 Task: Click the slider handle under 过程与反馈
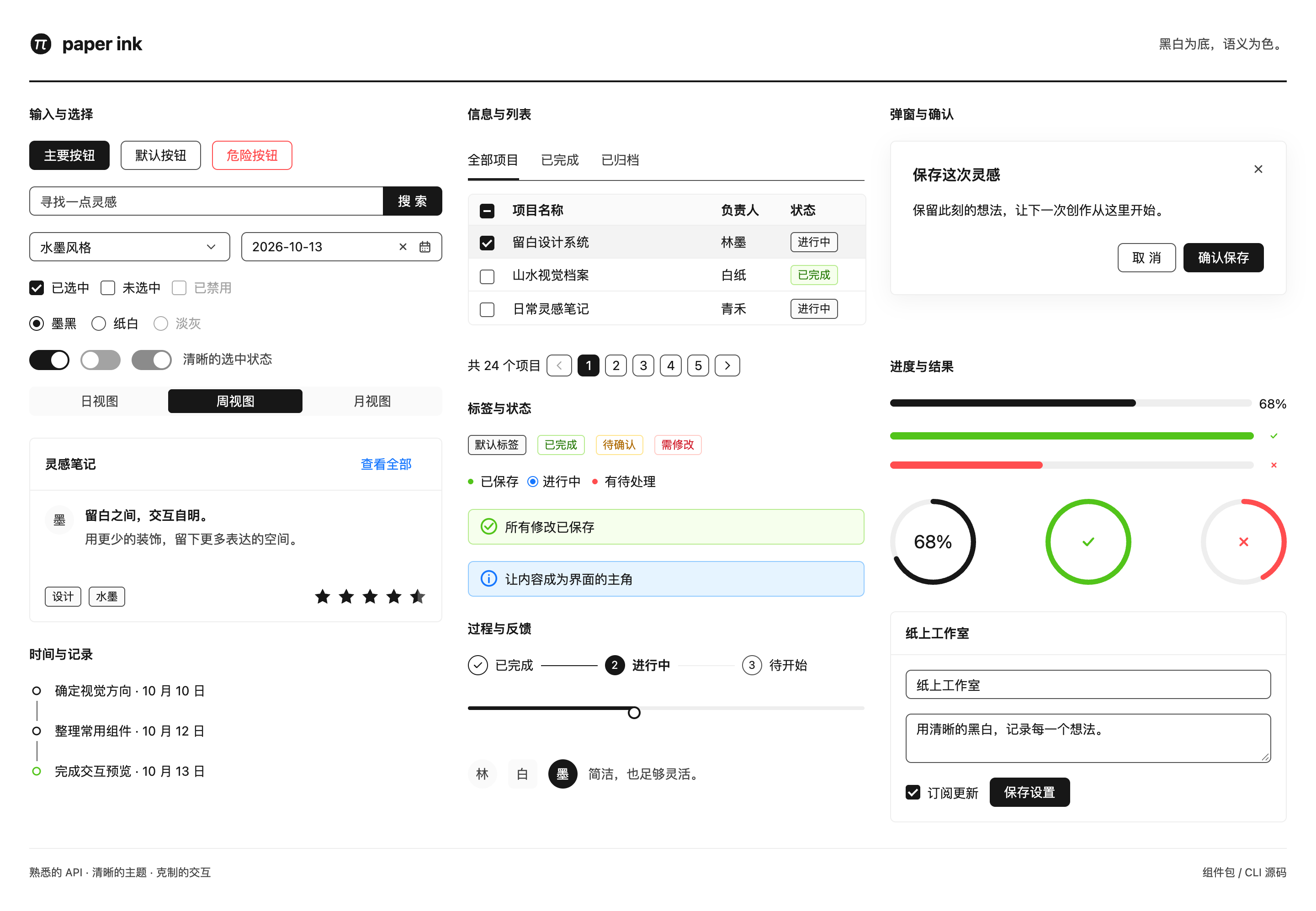coord(634,713)
